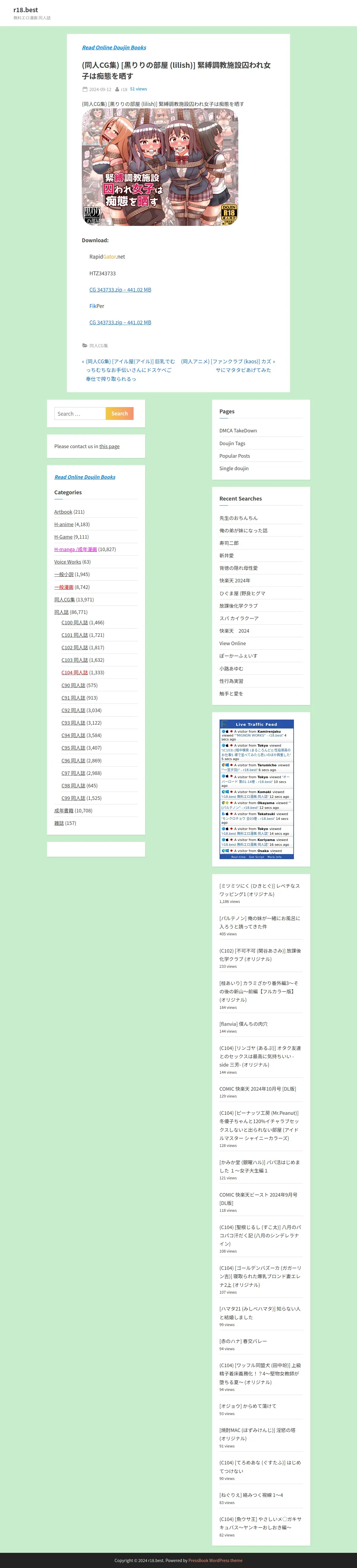Open the r18.best site title link
Viewport: 357px width, 1568px height.
pyautogui.click(x=26, y=10)
